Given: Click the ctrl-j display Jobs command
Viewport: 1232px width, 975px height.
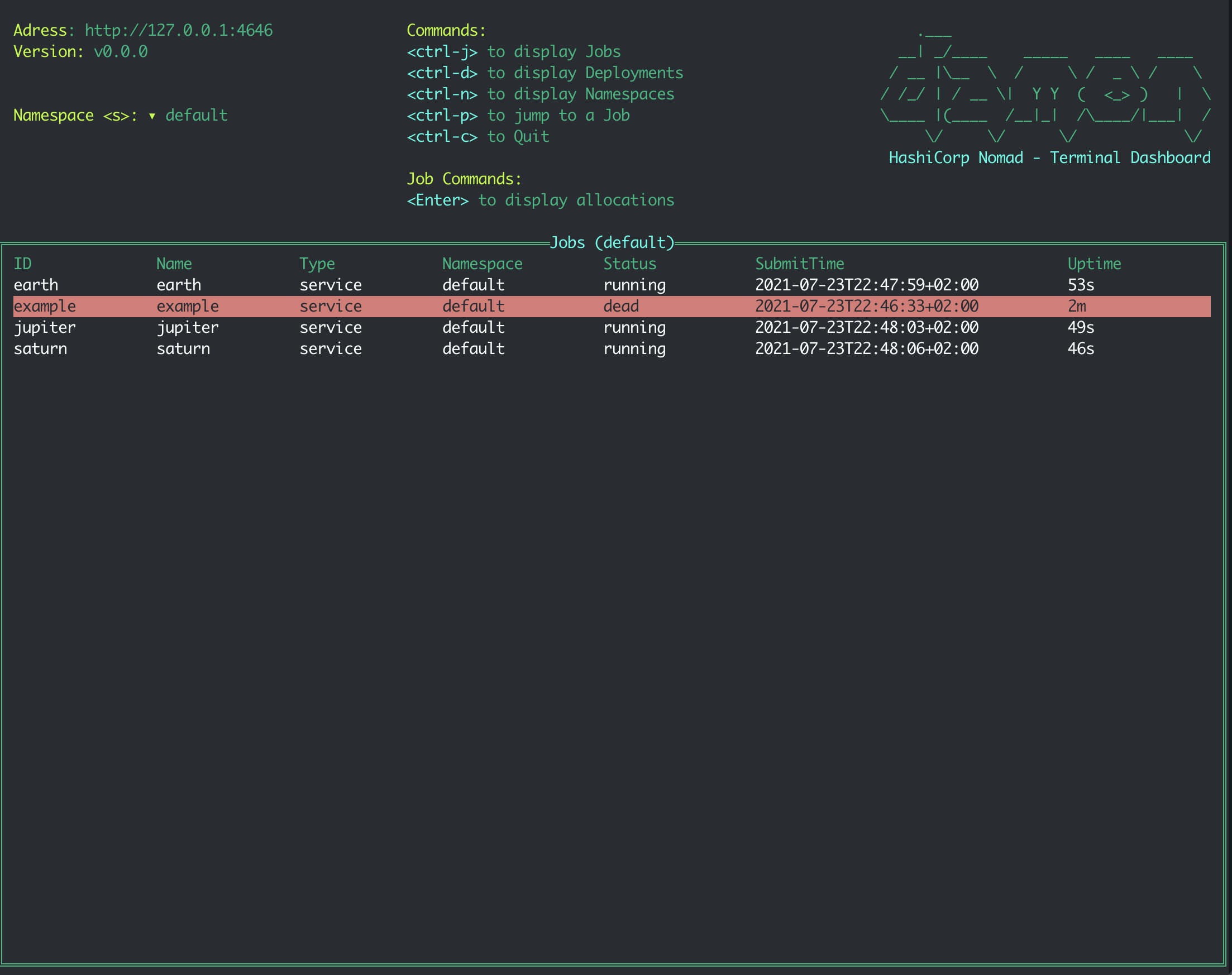Looking at the screenshot, I should pyautogui.click(x=513, y=52).
